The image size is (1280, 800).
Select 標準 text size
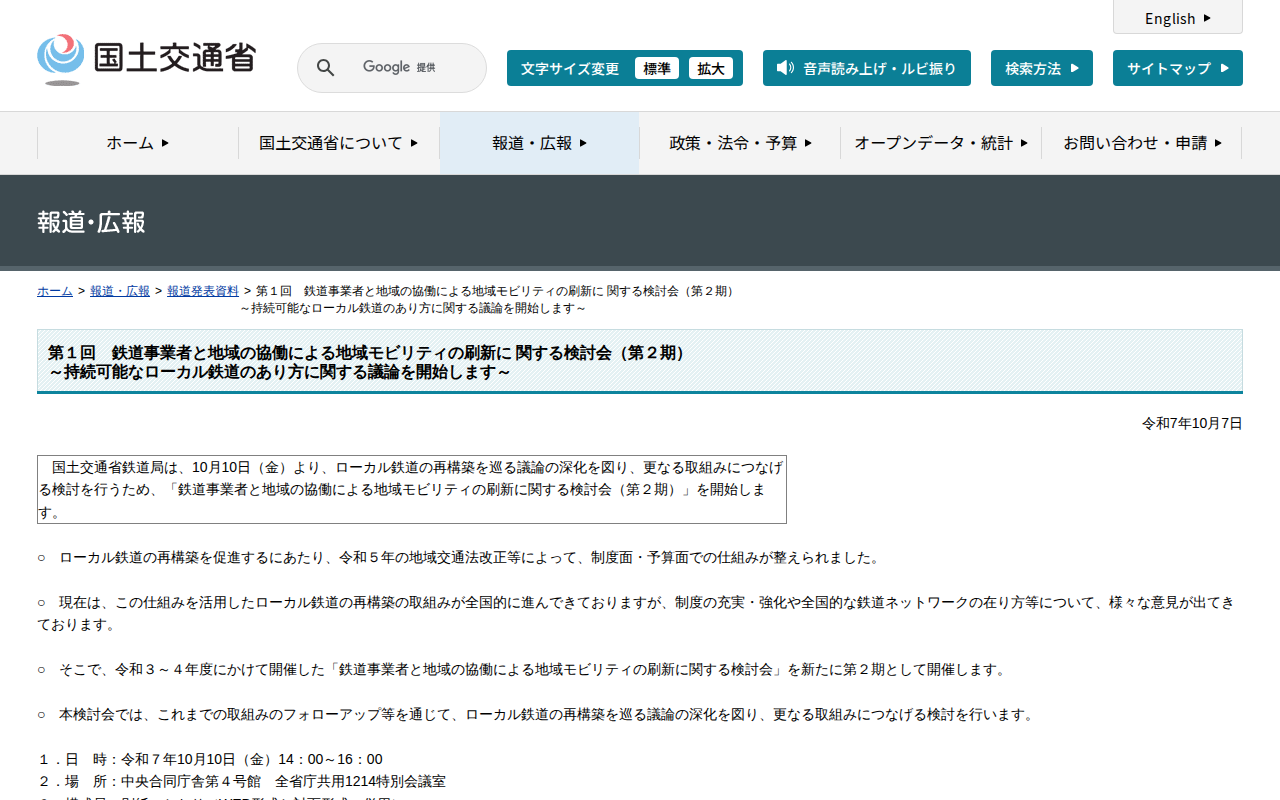(657, 68)
